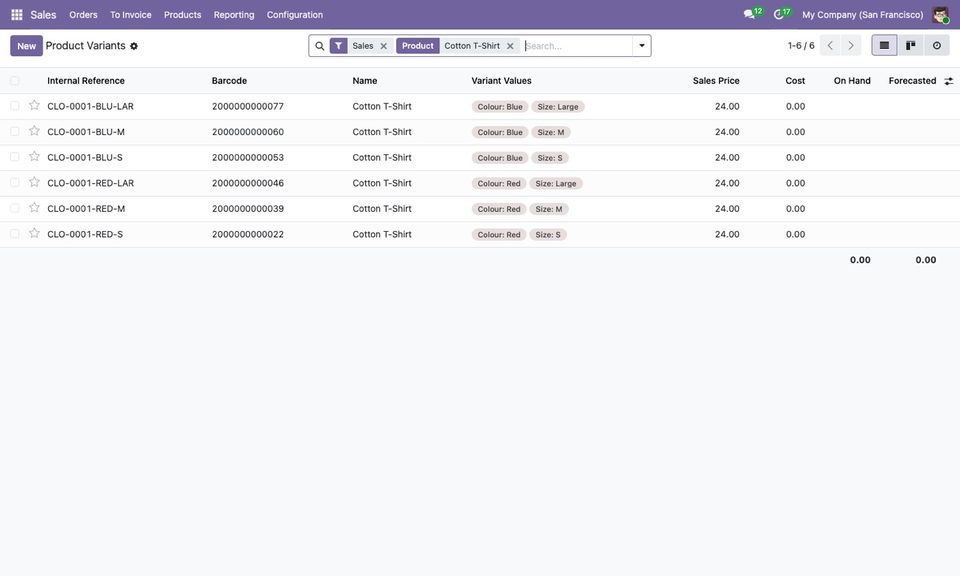This screenshot has height=576, width=960.
Task: Click the purple filter funnel icon
Action: pyautogui.click(x=339, y=46)
